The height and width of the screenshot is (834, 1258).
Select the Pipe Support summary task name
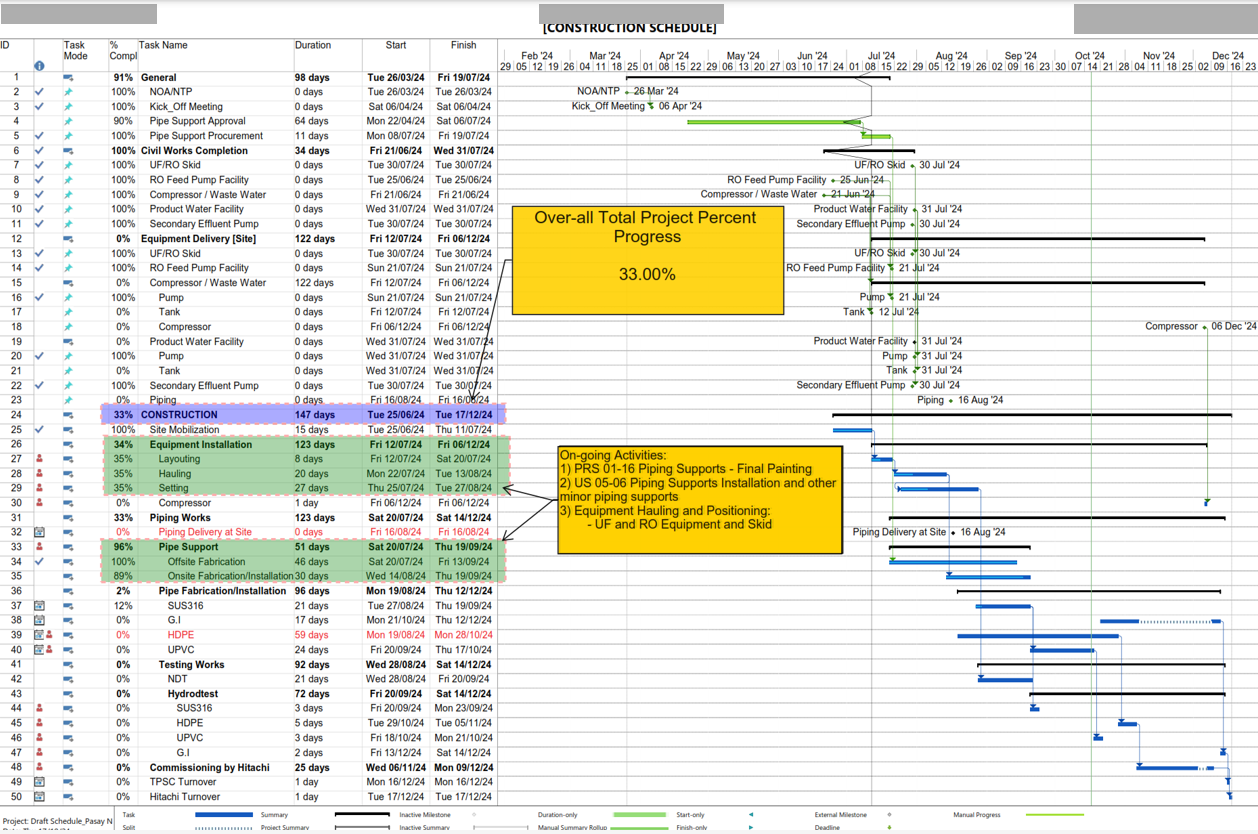point(188,548)
